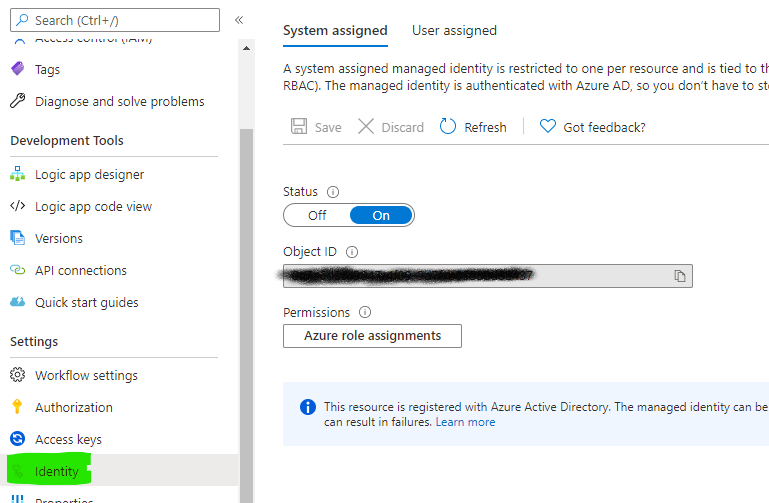Click the Logic app designer icon

tap(18, 174)
